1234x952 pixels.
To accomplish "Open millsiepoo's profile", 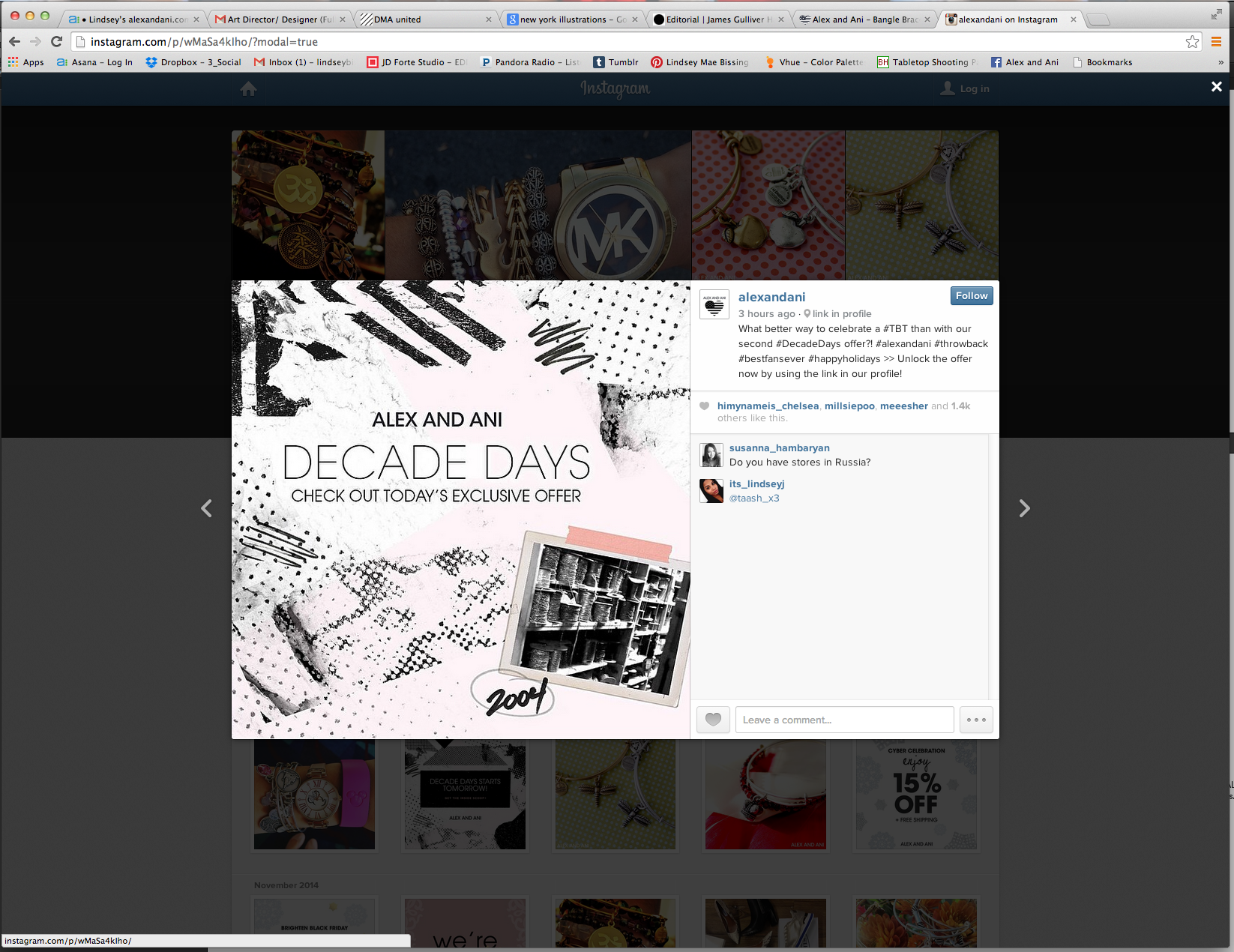I will coord(849,406).
